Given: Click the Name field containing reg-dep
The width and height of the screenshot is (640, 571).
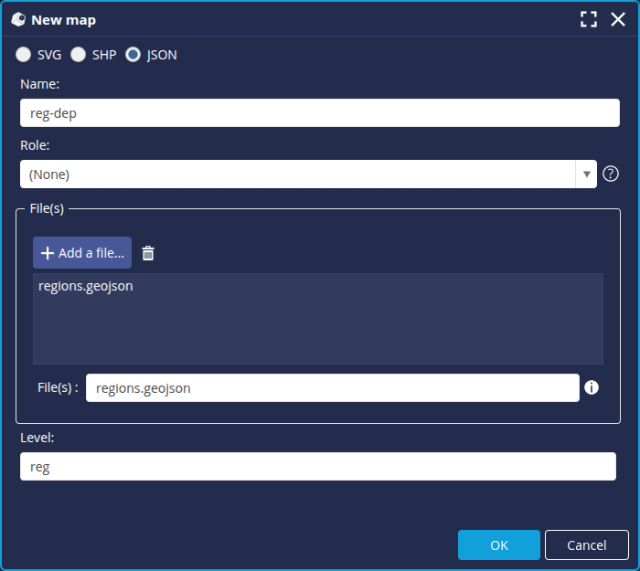Looking at the screenshot, I should click(x=320, y=113).
